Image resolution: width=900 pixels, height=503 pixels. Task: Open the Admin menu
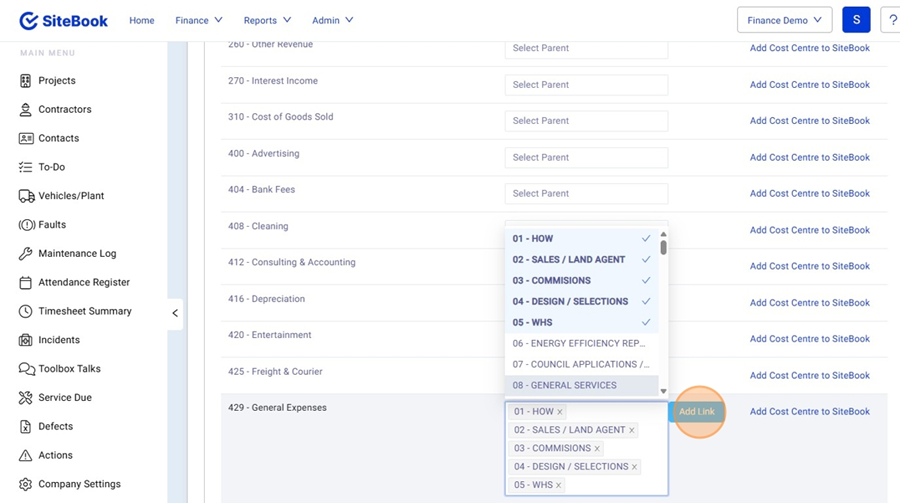click(332, 20)
